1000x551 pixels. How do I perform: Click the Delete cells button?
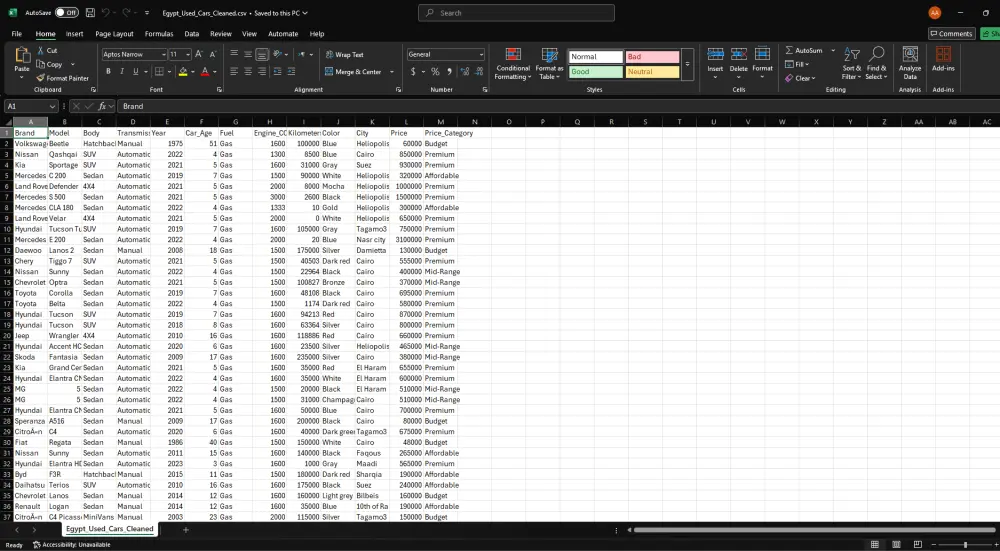[739, 64]
